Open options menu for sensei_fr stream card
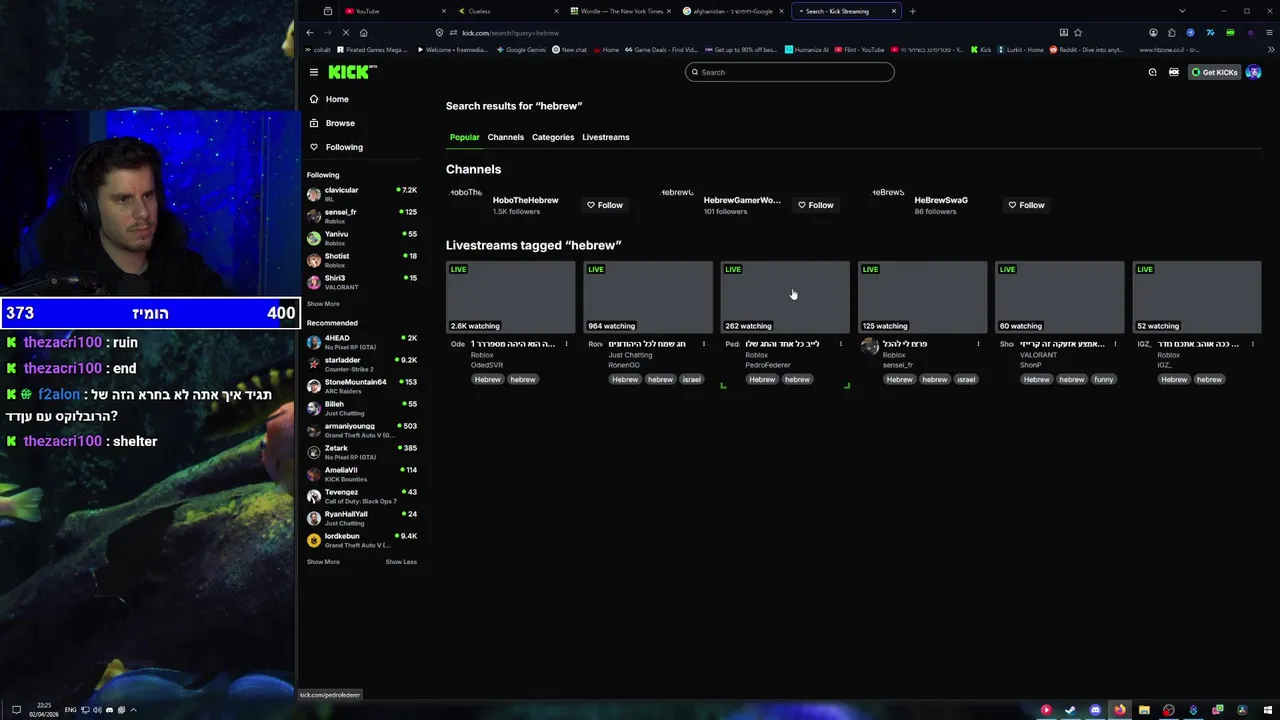The height and width of the screenshot is (720, 1280). (978, 344)
